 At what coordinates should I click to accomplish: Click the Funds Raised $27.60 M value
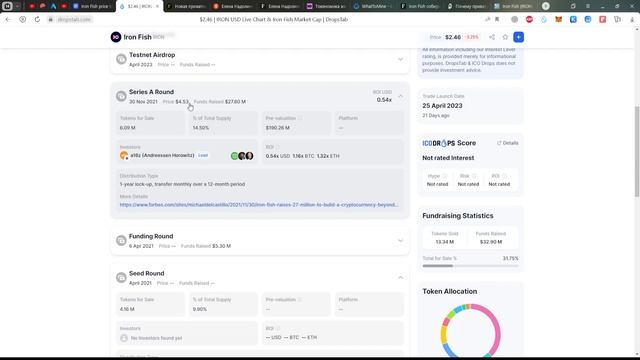(x=236, y=102)
